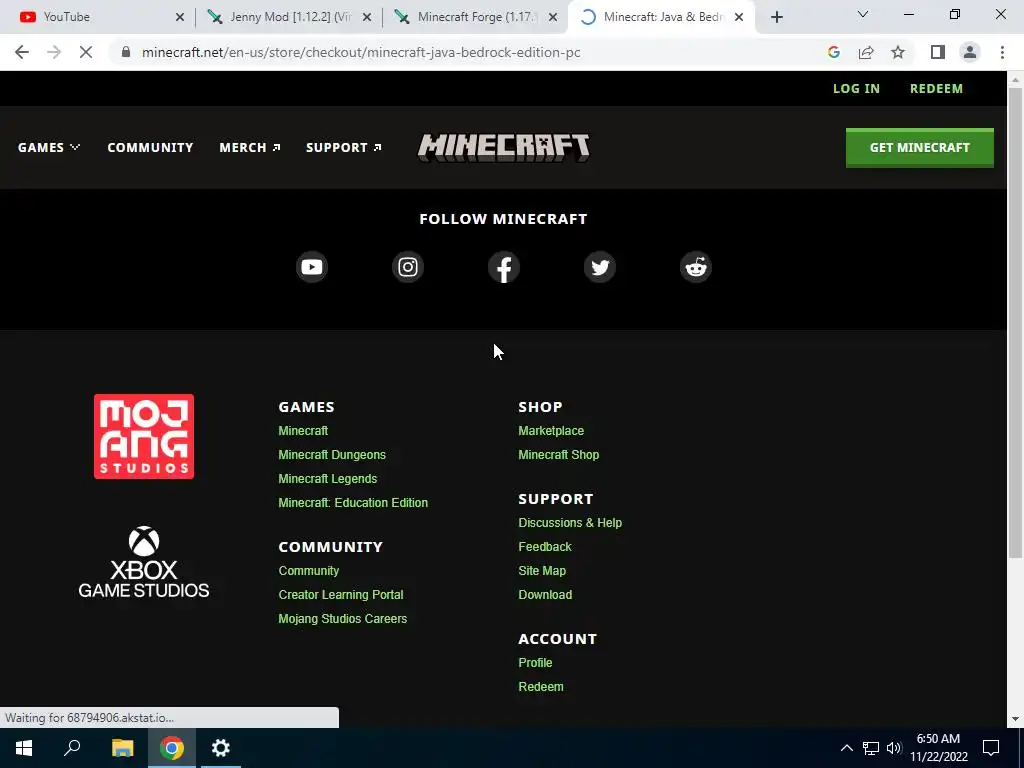Open network icon in system tray
The height and width of the screenshot is (768, 1024).
(x=871, y=748)
